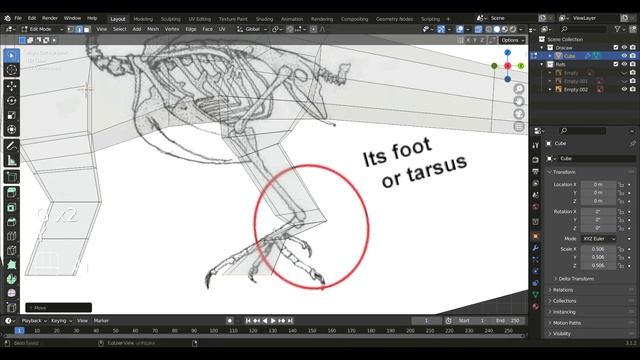Select the Select Box tool
This screenshot has width=640, height=360.
point(11,56)
